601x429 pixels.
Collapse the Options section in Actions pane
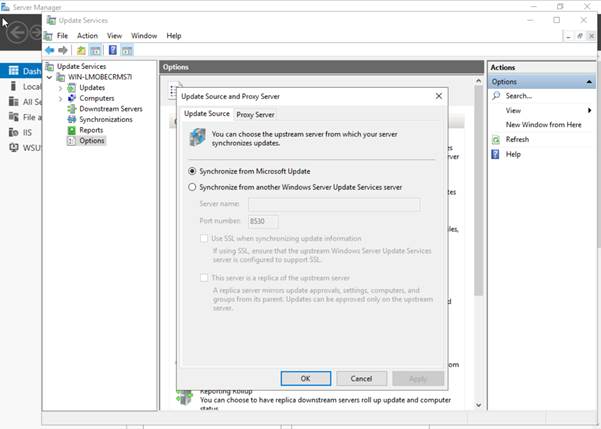point(589,82)
